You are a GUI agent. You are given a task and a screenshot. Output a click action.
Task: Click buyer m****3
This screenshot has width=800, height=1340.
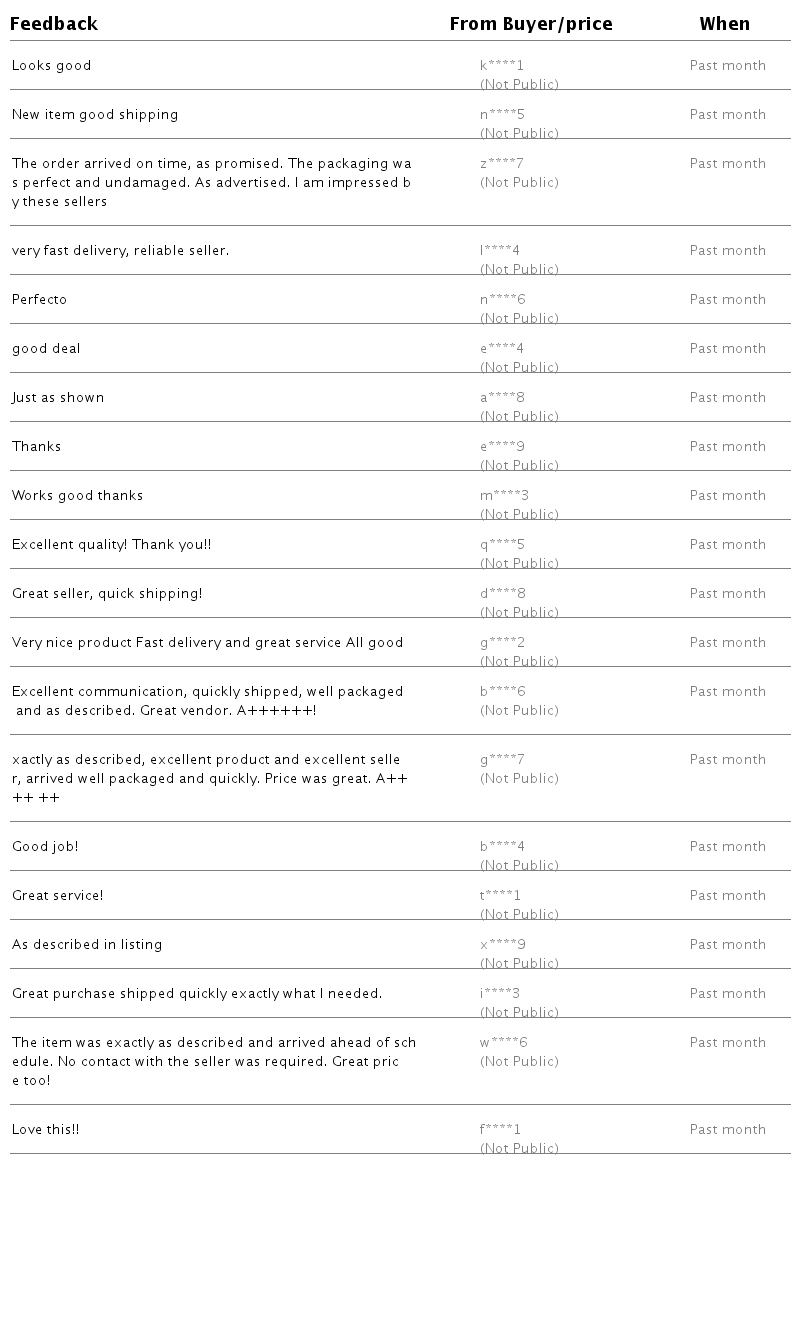504,496
